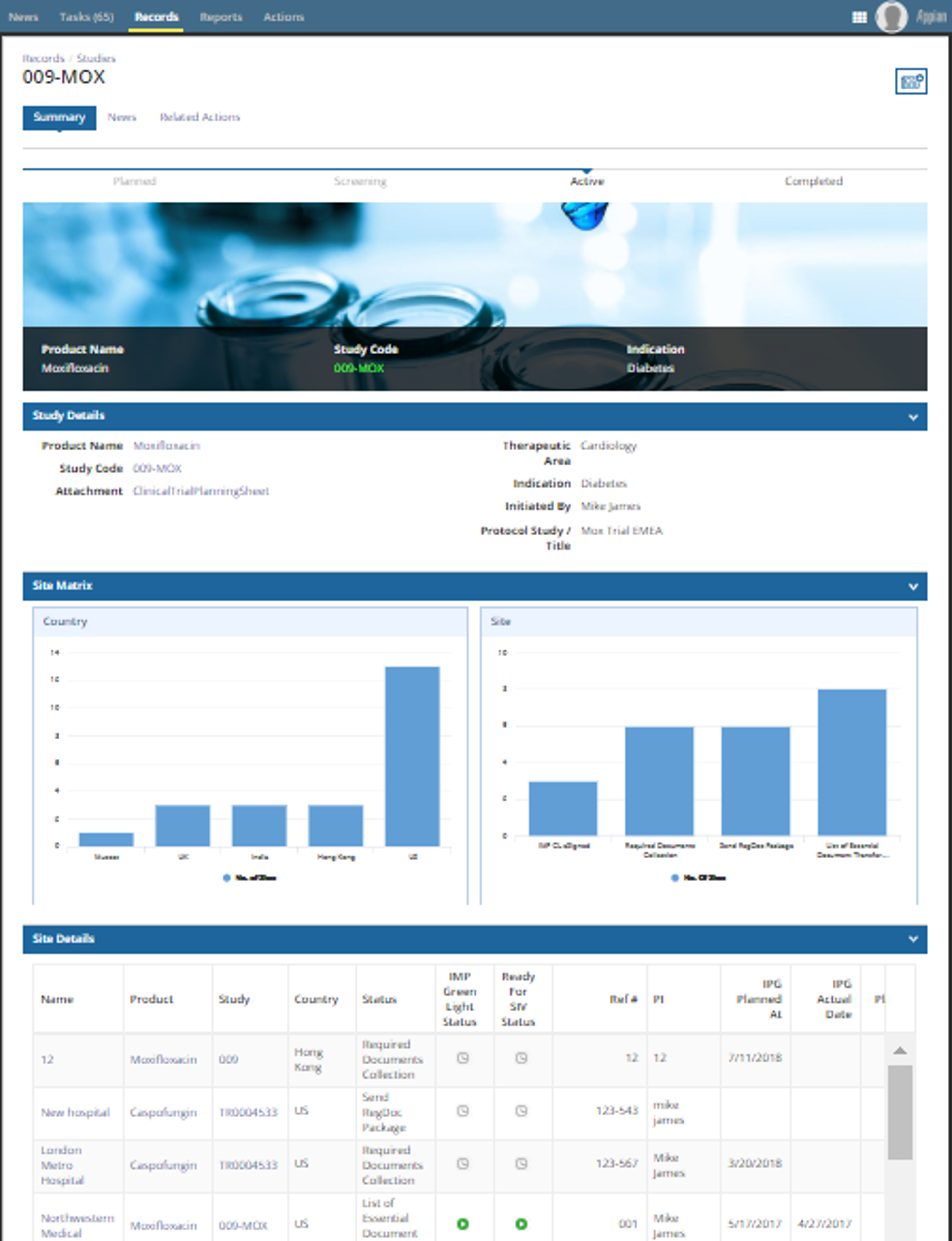Click the user avatar picture

[892, 17]
